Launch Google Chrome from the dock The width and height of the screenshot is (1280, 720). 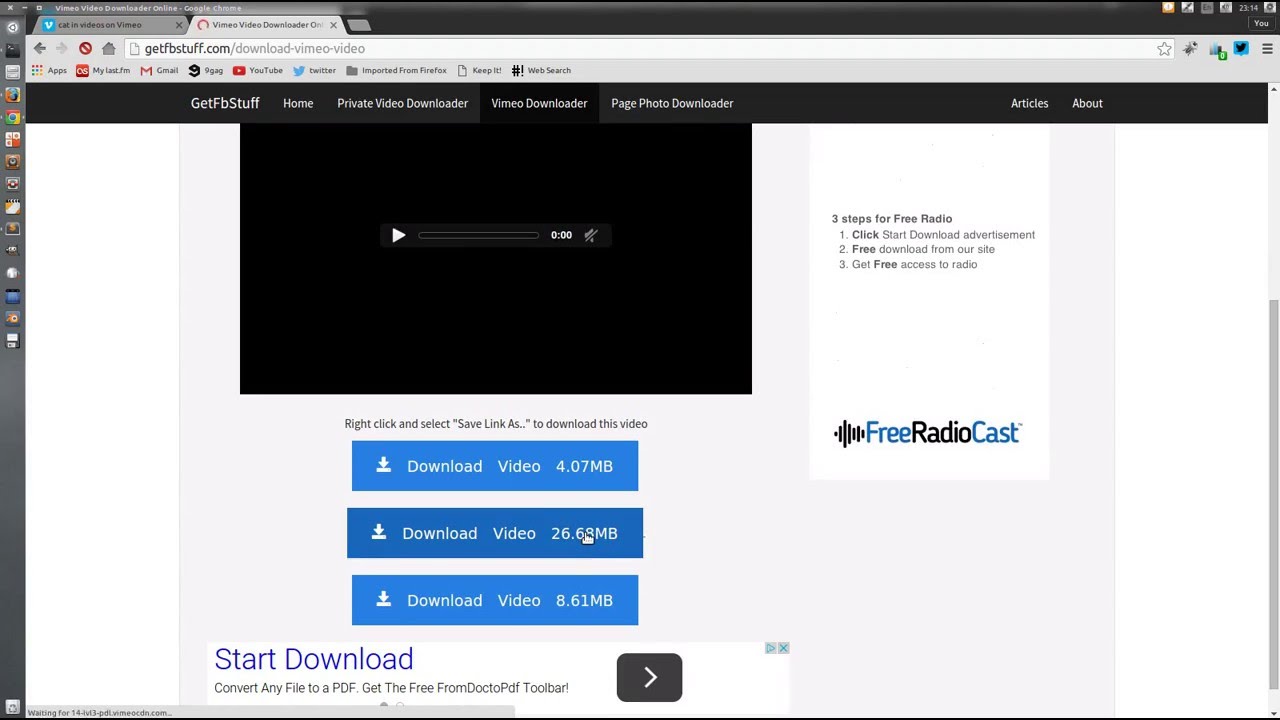12,117
